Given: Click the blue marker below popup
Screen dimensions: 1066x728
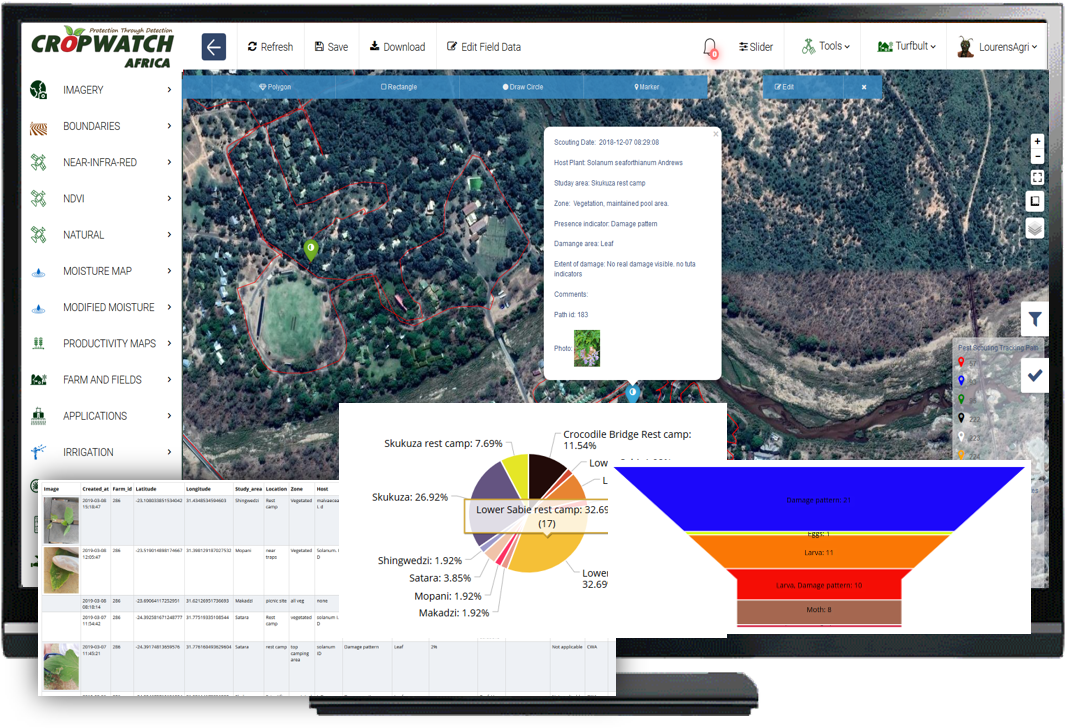Looking at the screenshot, I should tap(633, 392).
